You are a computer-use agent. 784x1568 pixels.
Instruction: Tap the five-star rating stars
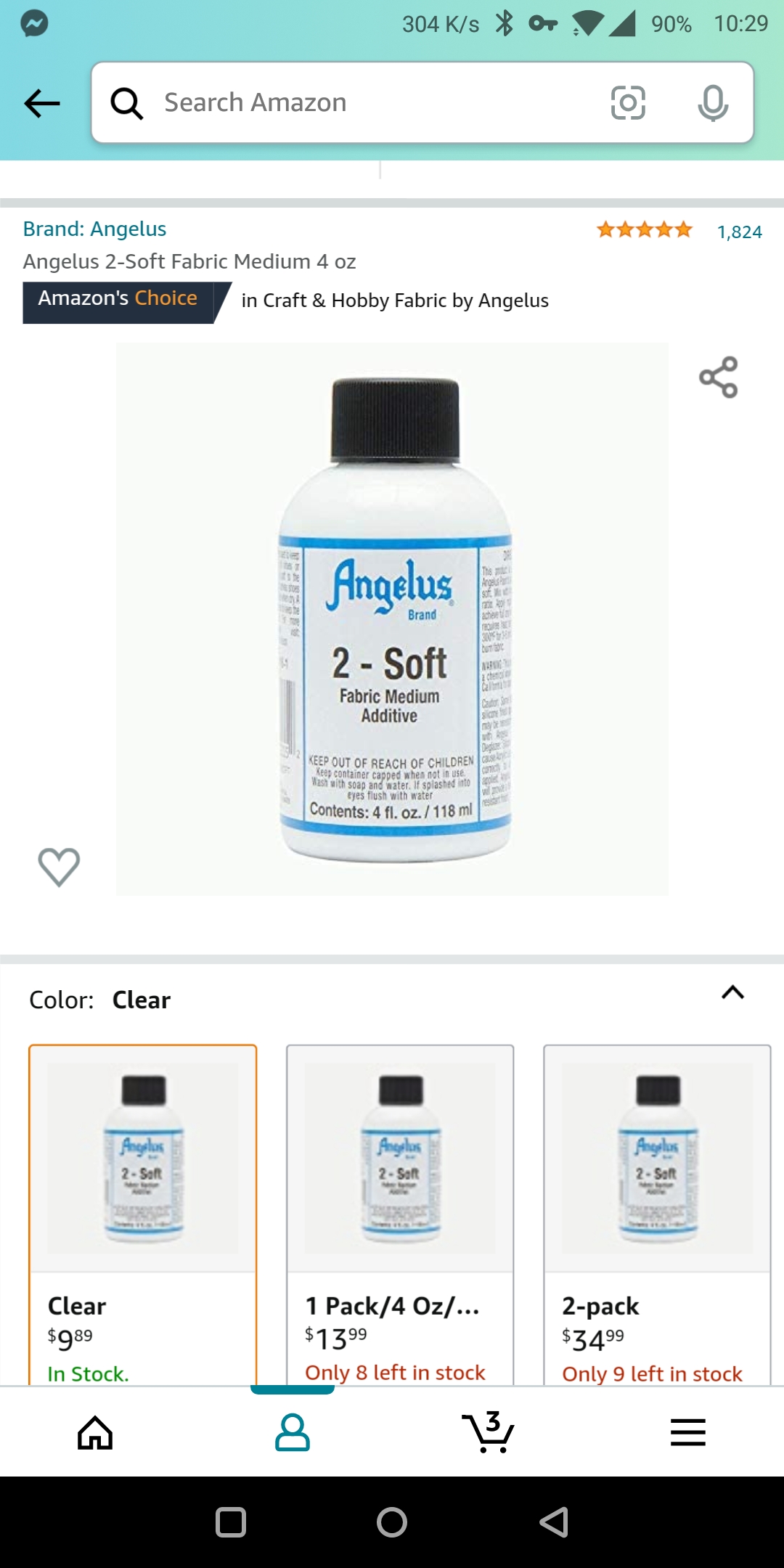click(644, 230)
